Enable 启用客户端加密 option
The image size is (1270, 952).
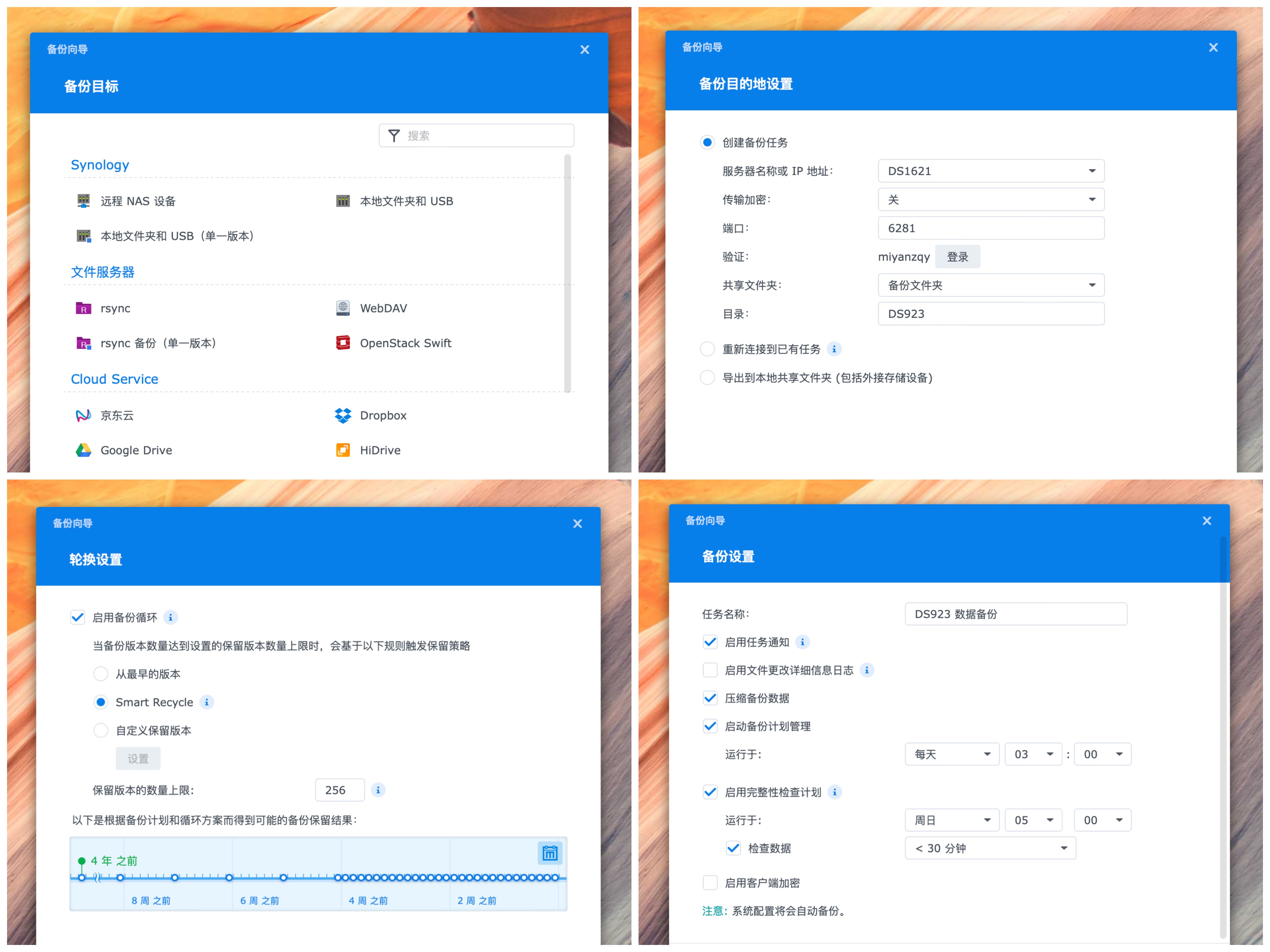click(x=710, y=883)
